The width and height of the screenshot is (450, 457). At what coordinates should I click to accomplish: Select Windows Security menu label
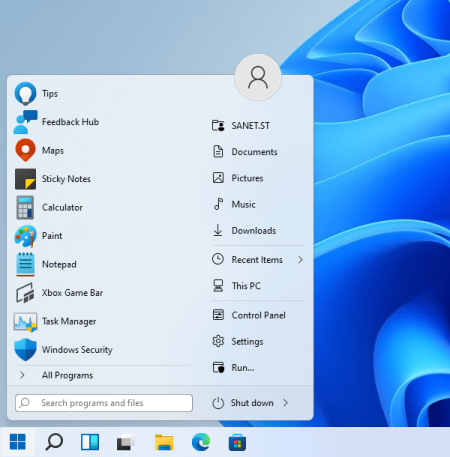(x=77, y=350)
